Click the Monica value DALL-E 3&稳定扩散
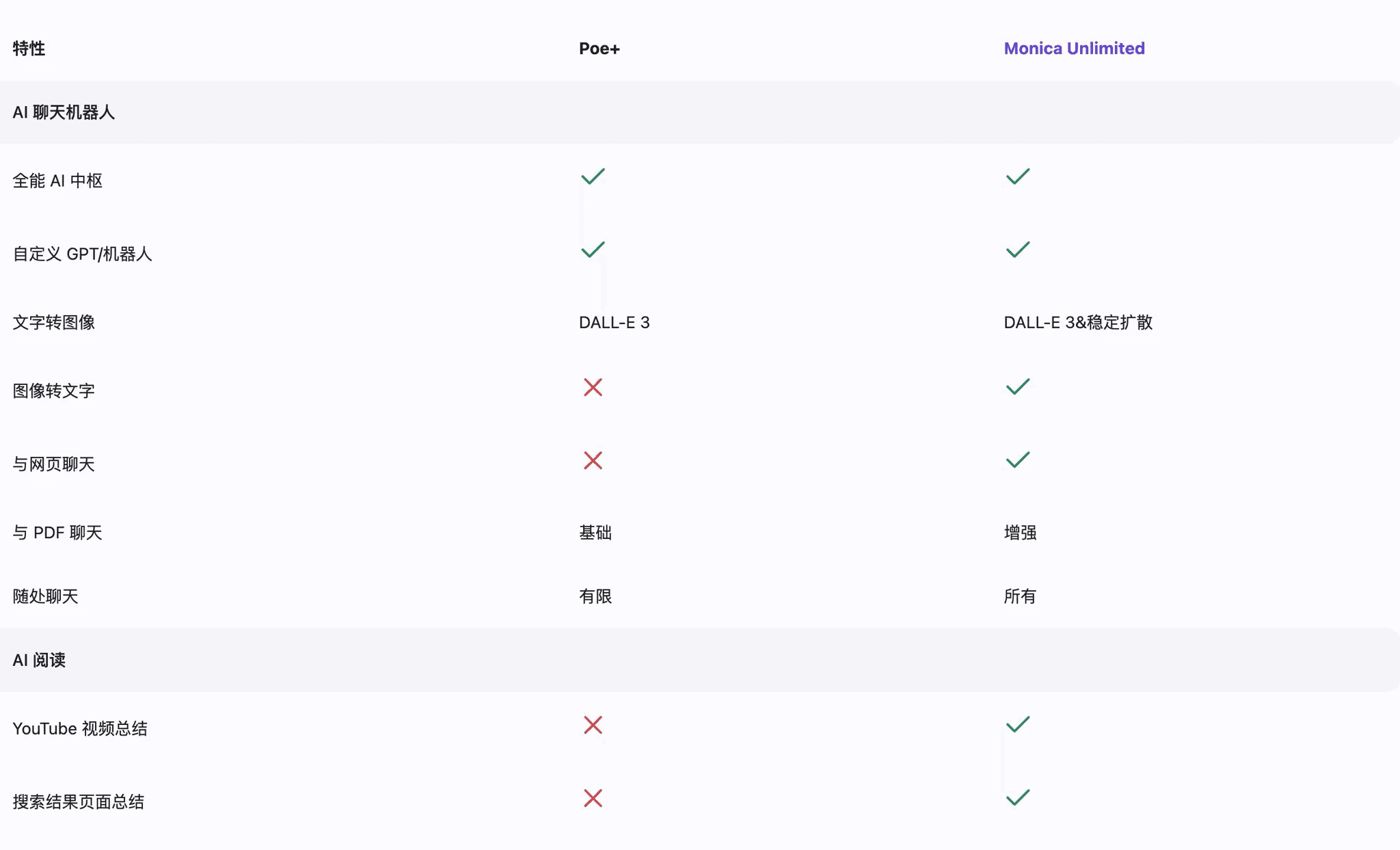Image resolution: width=1400 pixels, height=850 pixels. (x=1078, y=322)
